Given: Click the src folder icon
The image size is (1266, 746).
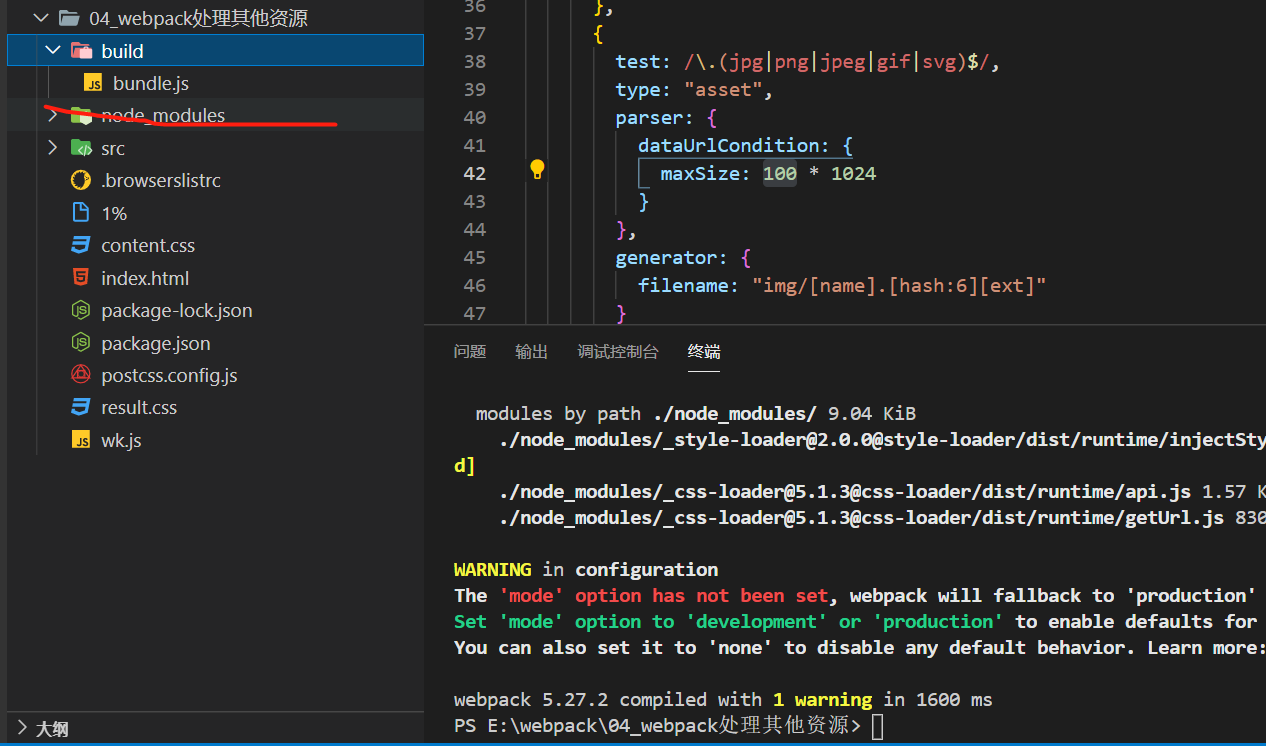Looking at the screenshot, I should (x=81, y=148).
